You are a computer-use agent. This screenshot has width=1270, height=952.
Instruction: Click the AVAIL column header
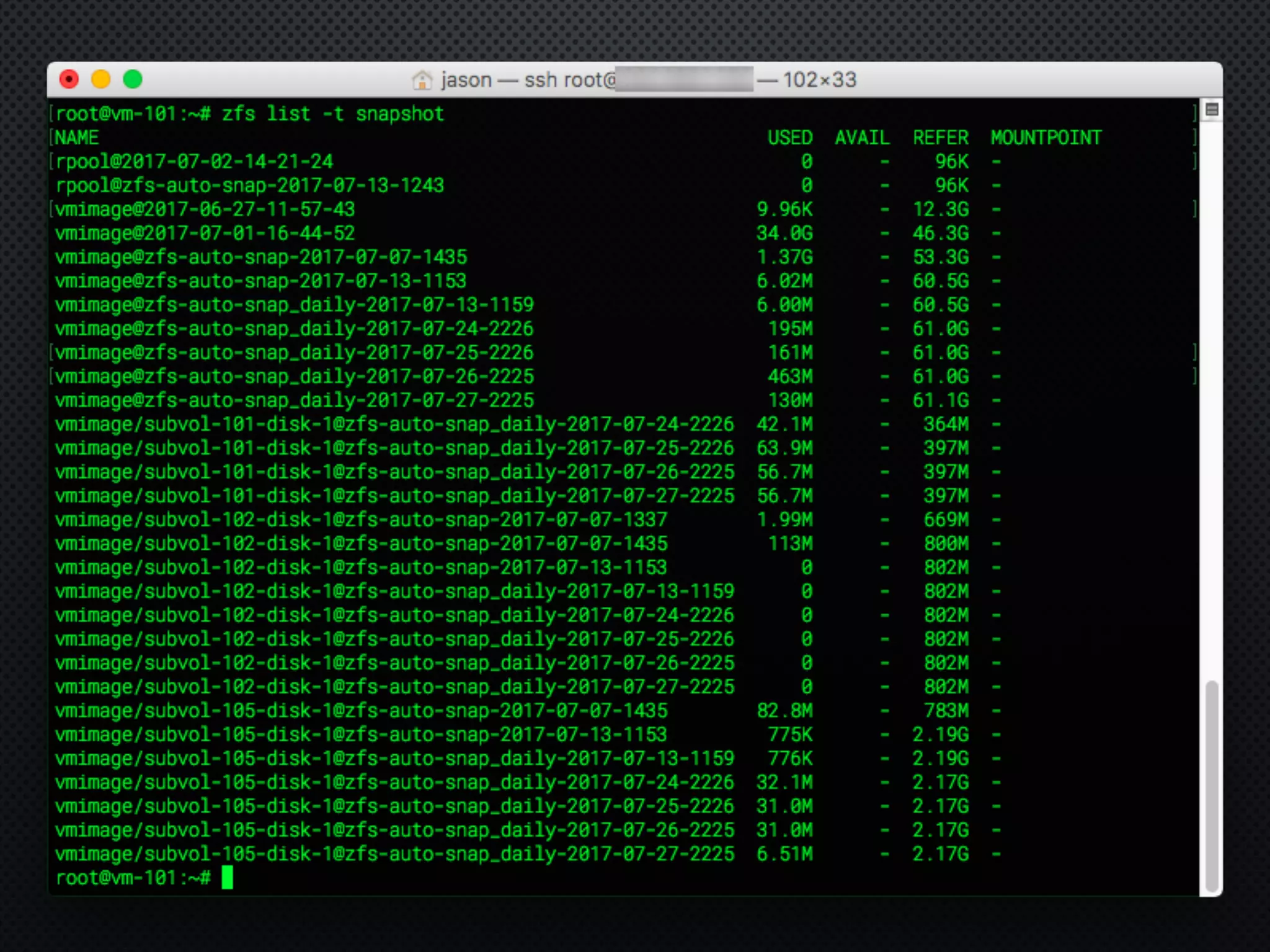(x=862, y=138)
